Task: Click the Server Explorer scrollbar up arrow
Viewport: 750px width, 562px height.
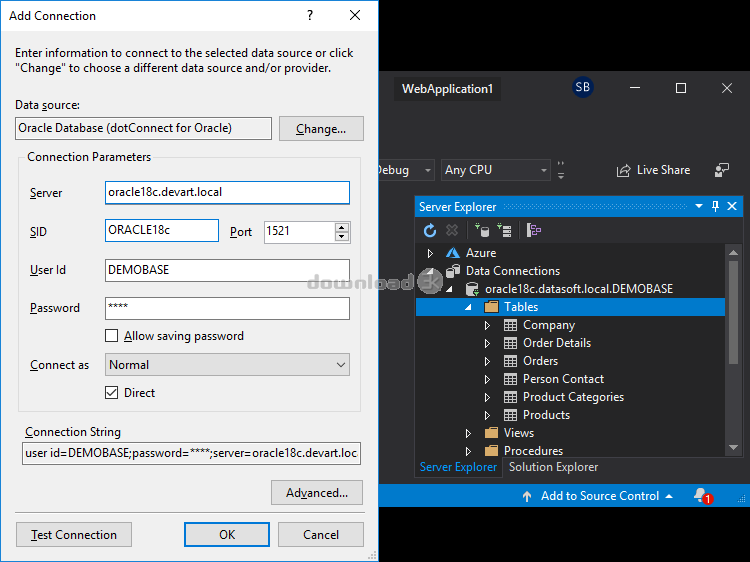Action: pos(733,252)
